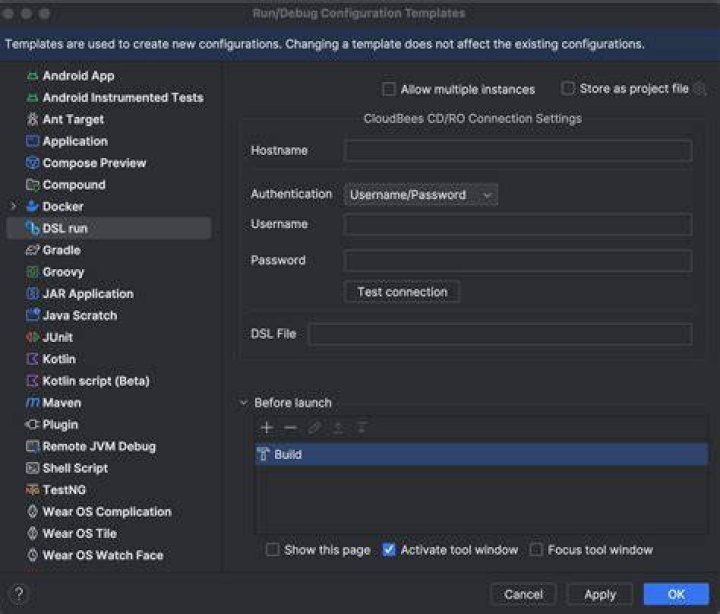
Task: Click the TestNG icon
Action: point(32,490)
